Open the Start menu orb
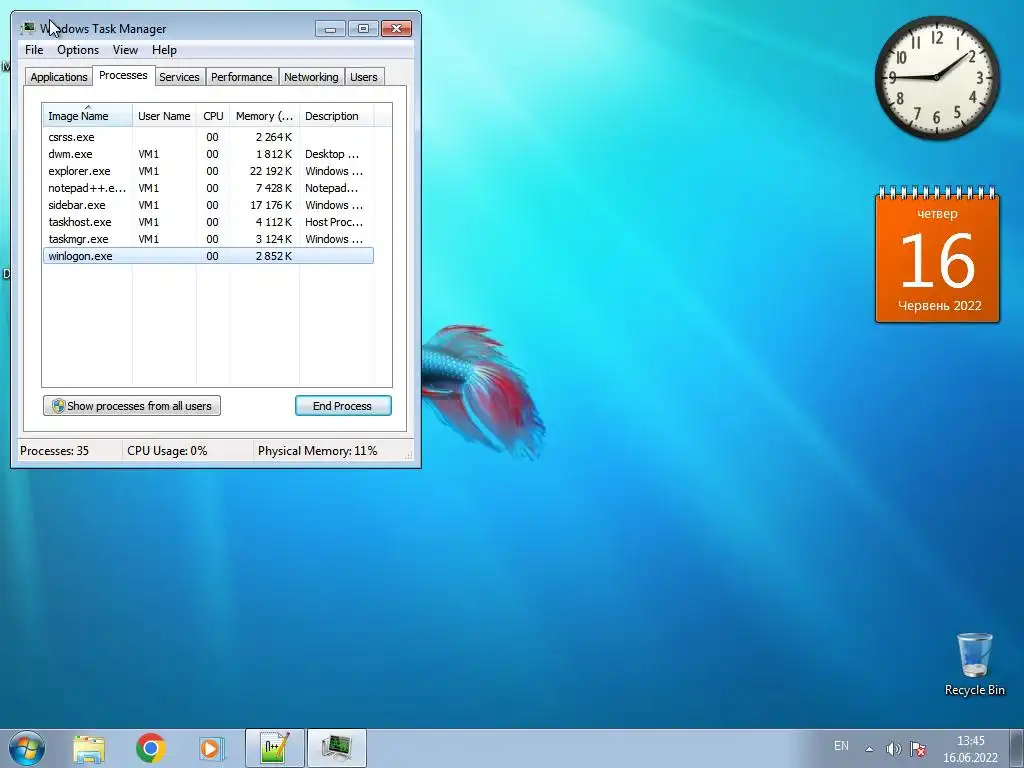This screenshot has width=1024, height=768. click(x=27, y=748)
